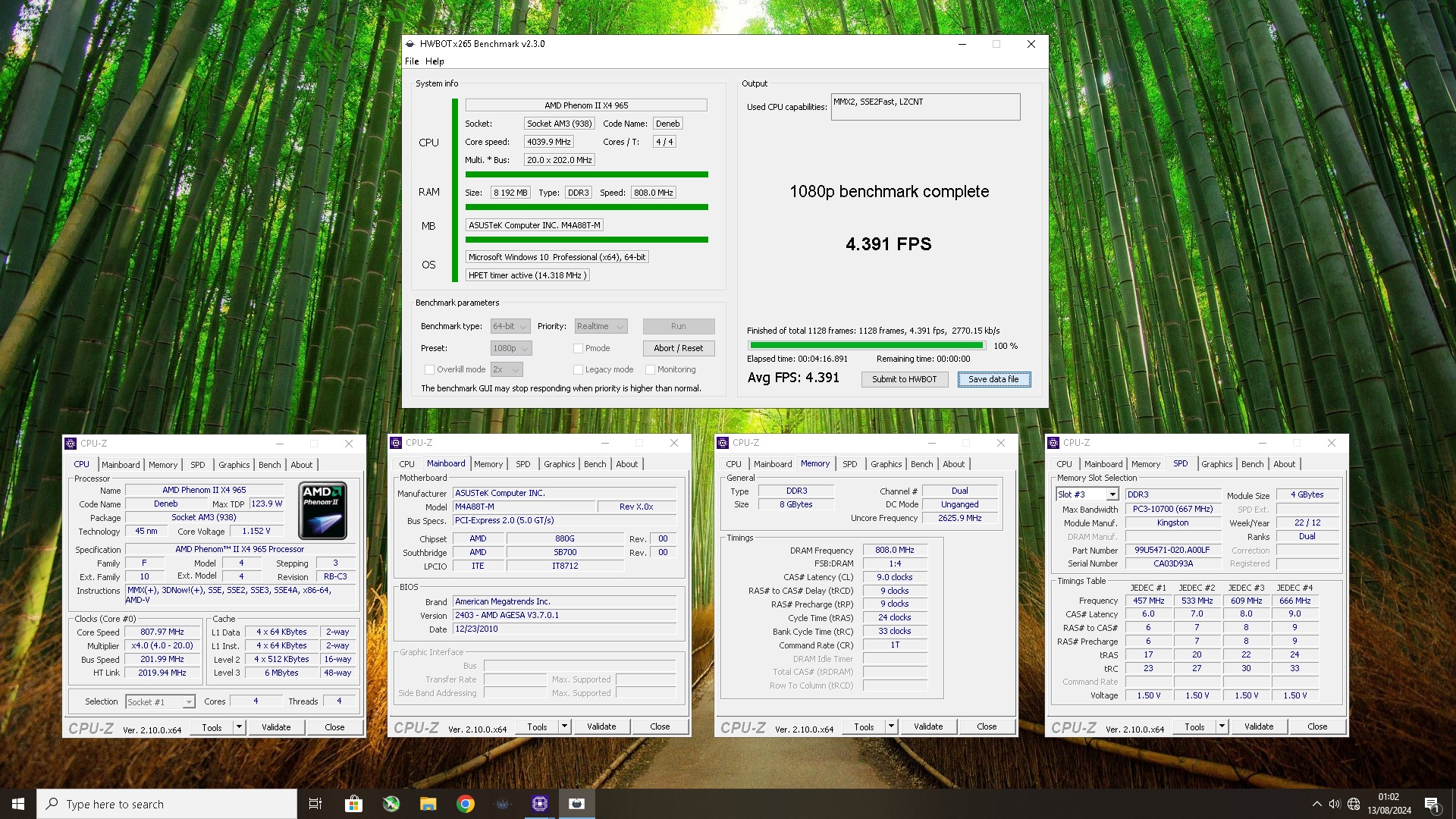Screen dimensions: 1456x819
Task: Select CPU tab in Mainboard CPU-Z window
Action: tap(407, 464)
